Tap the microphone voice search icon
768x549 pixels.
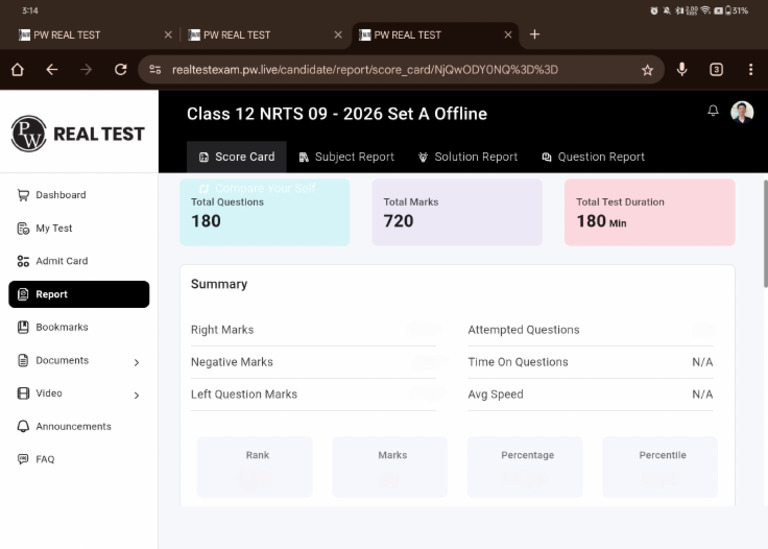[x=682, y=70]
